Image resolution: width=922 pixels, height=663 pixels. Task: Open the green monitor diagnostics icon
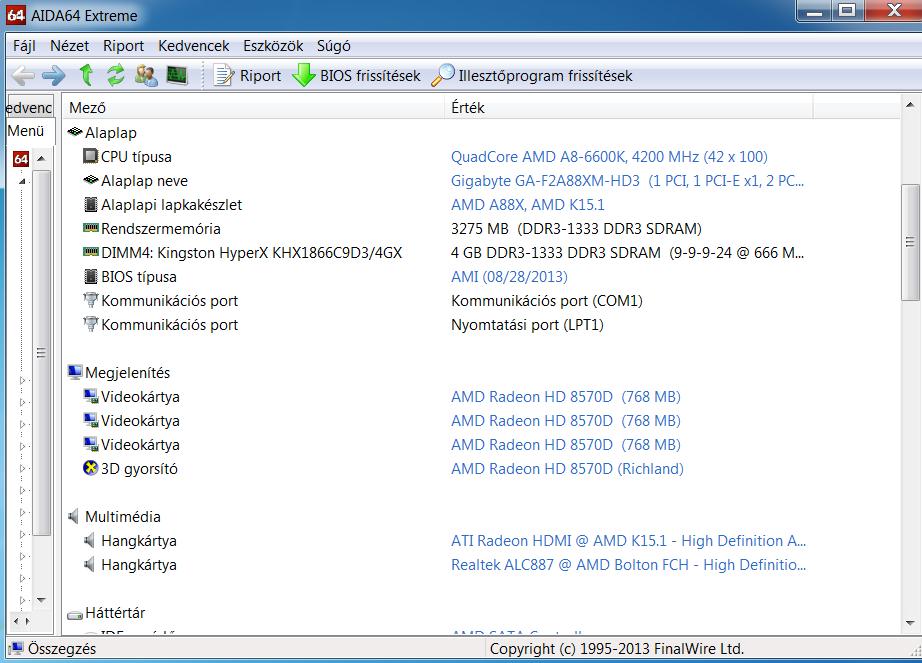tap(177, 75)
